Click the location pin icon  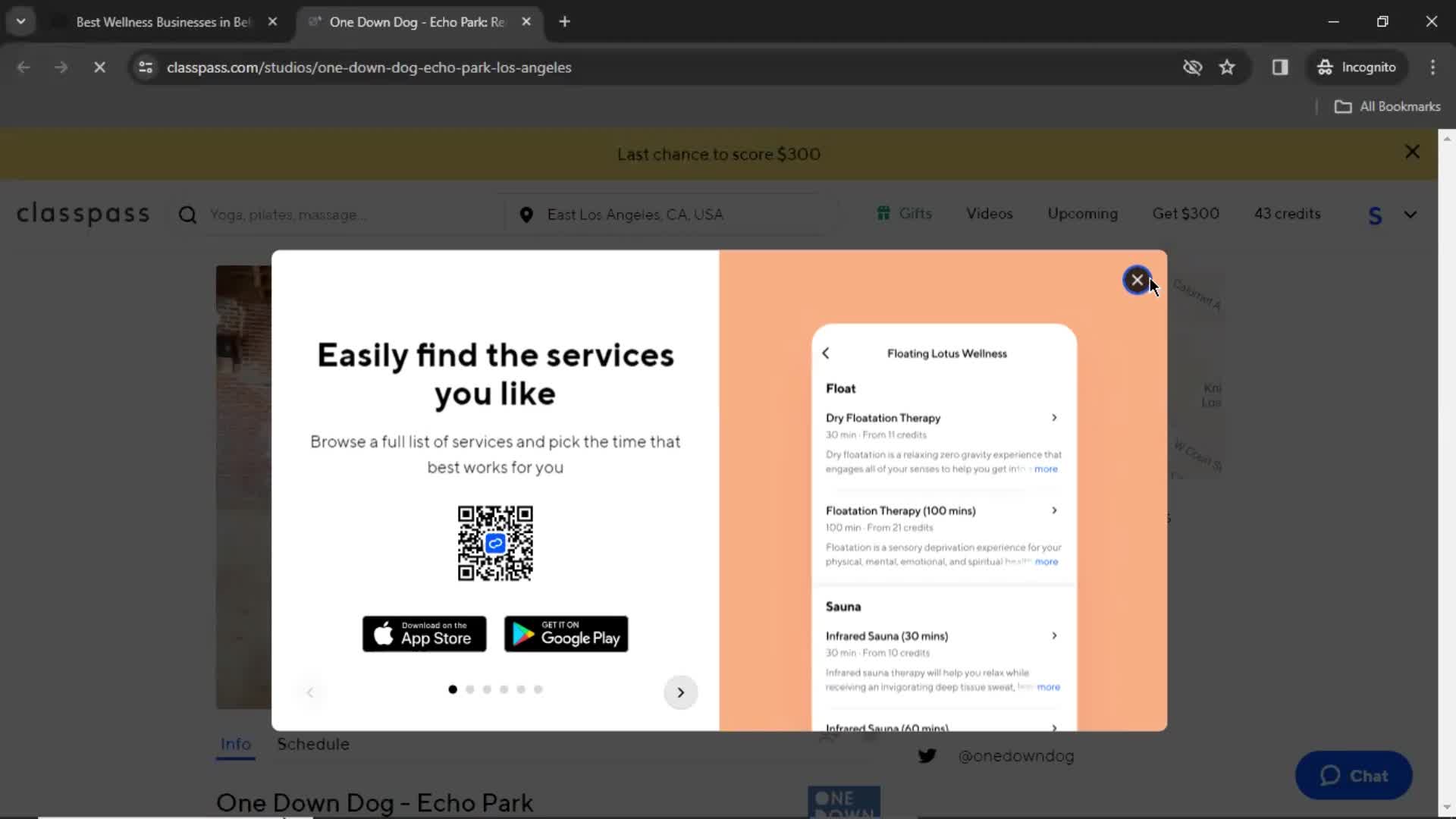525,213
